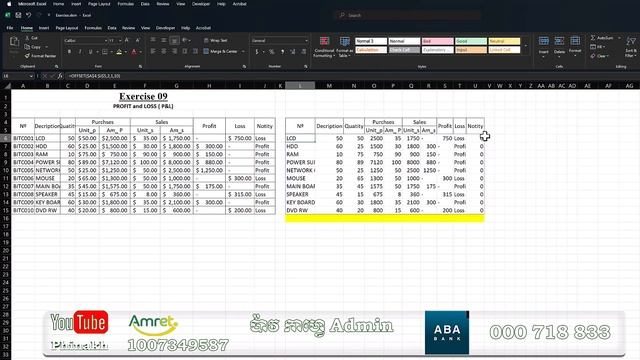Viewport: 640px width, 360px height.
Task: Click the Copy button
Action: click(33, 47)
